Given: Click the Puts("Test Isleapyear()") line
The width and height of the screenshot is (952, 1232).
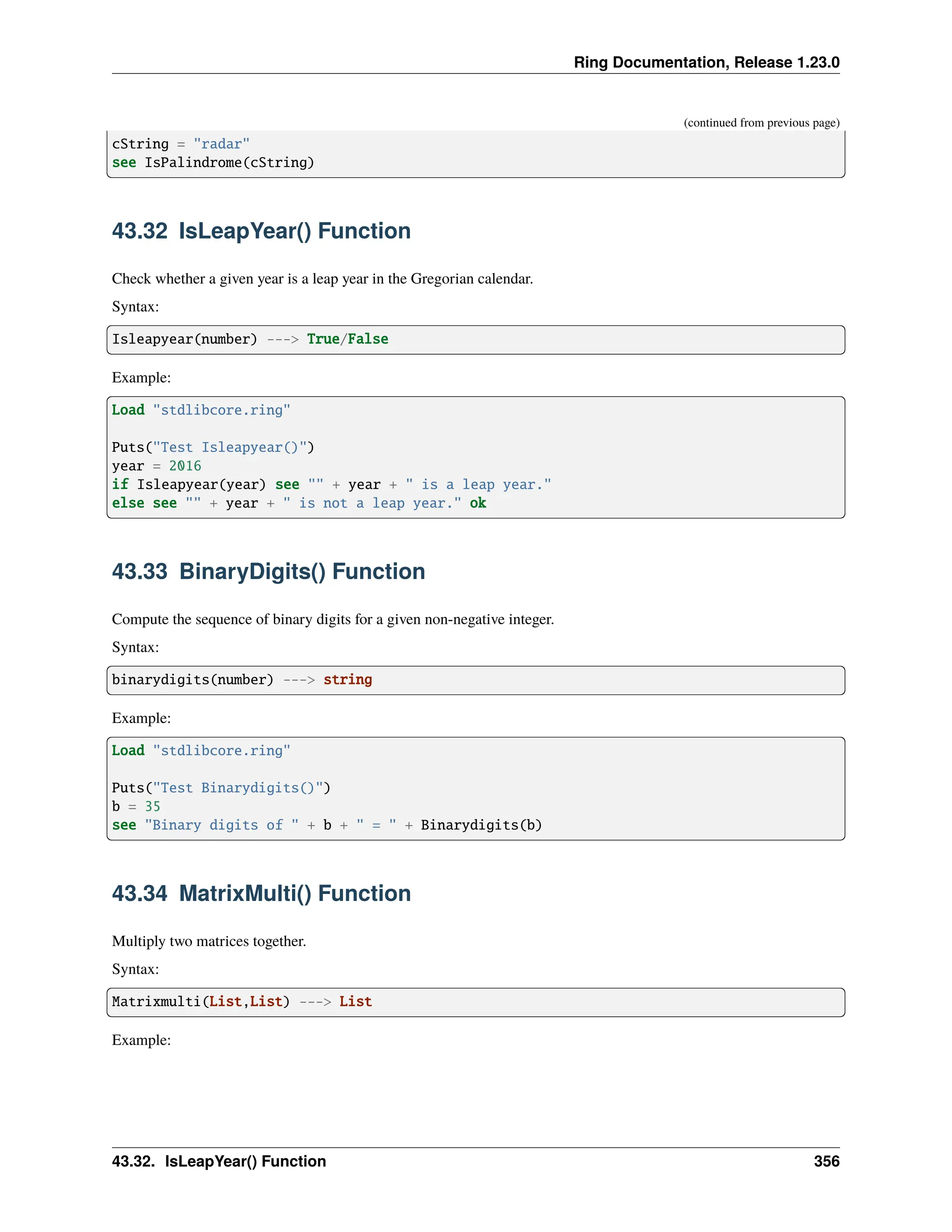Looking at the screenshot, I should pyautogui.click(x=212, y=447).
